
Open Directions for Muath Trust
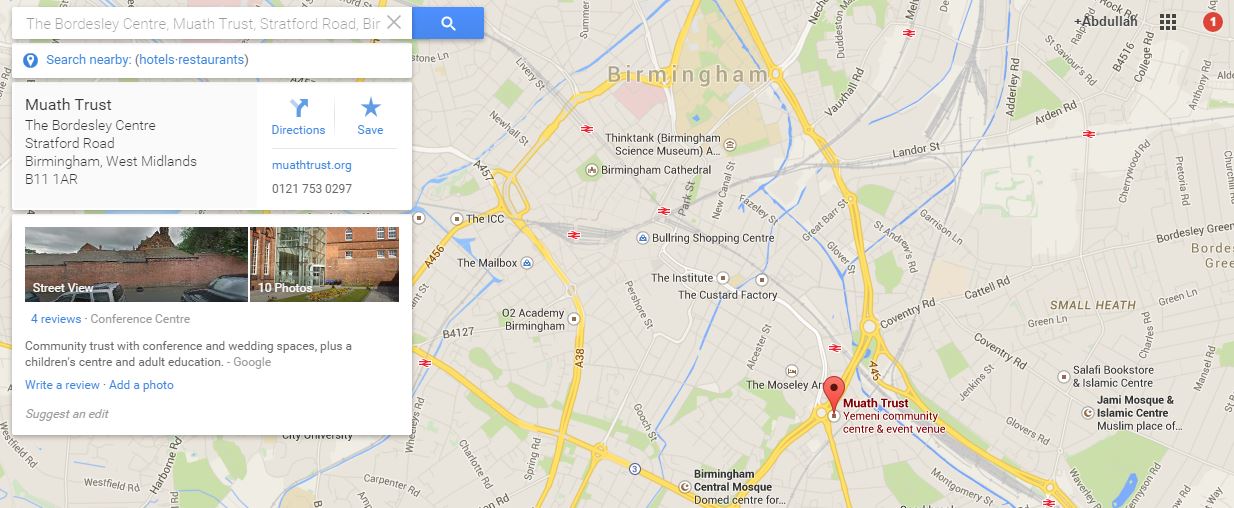point(298,117)
